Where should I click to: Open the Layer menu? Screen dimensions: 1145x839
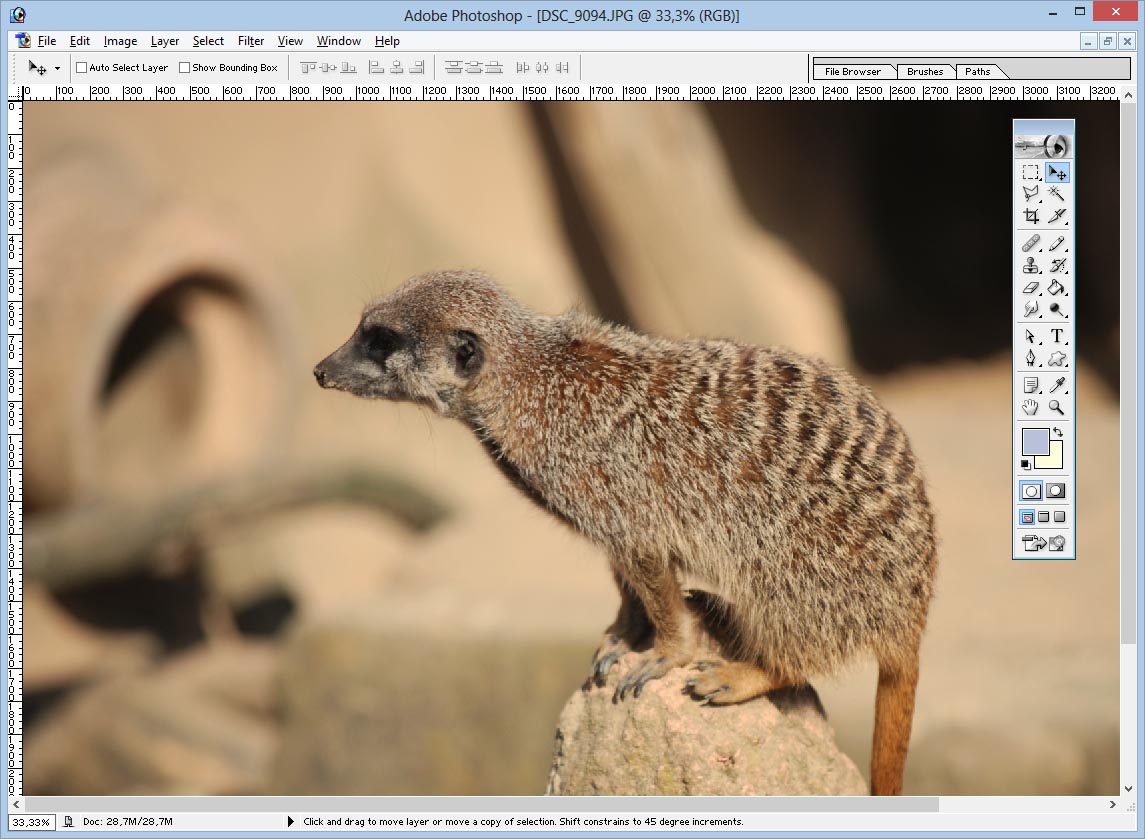coord(165,41)
